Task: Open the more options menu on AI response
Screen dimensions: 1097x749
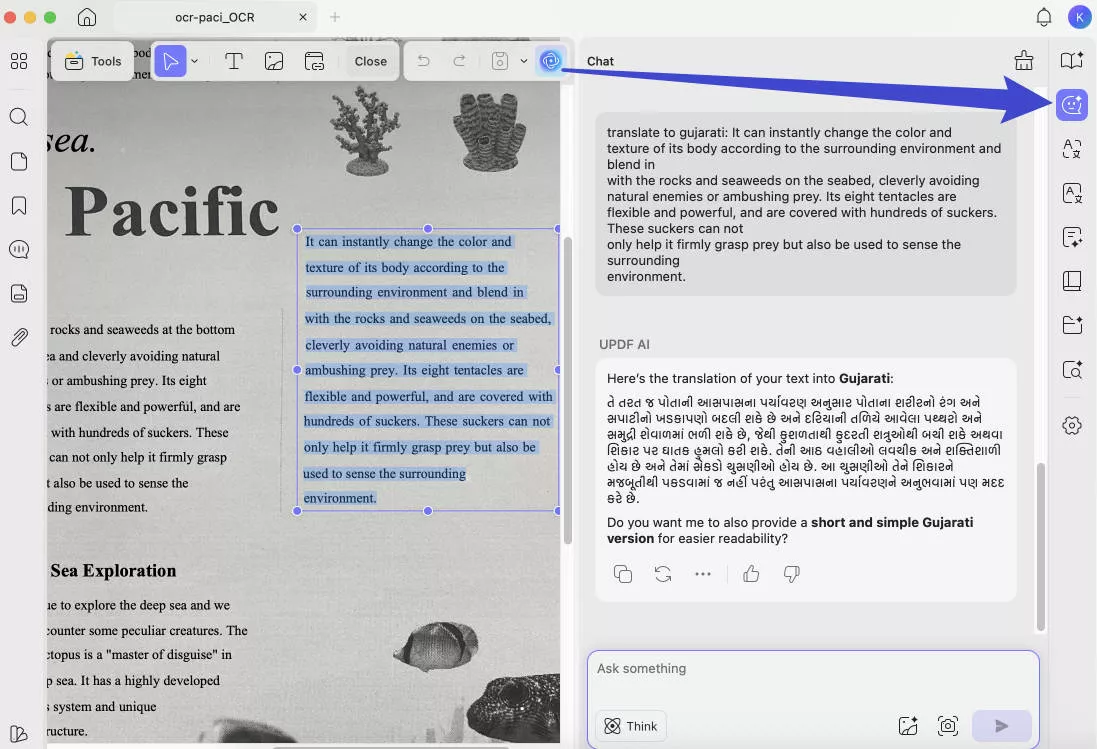Action: point(702,573)
